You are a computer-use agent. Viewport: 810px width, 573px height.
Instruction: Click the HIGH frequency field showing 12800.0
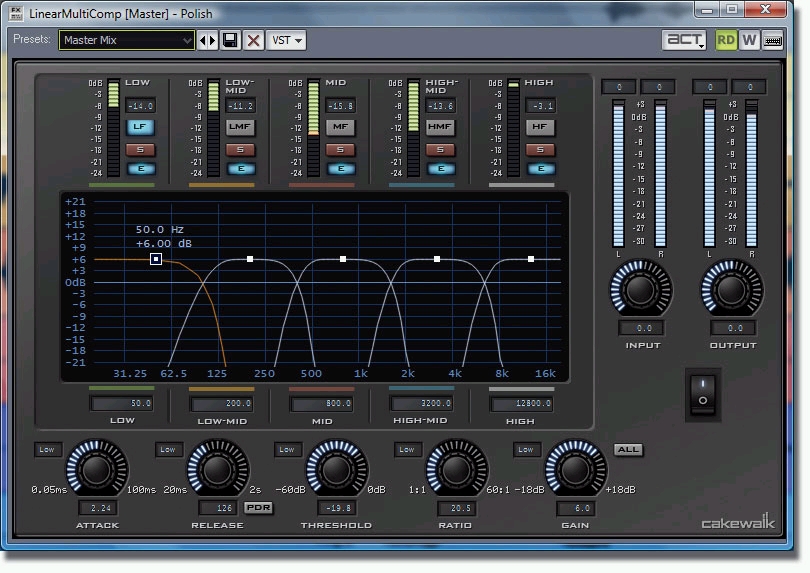pyautogui.click(x=522, y=403)
